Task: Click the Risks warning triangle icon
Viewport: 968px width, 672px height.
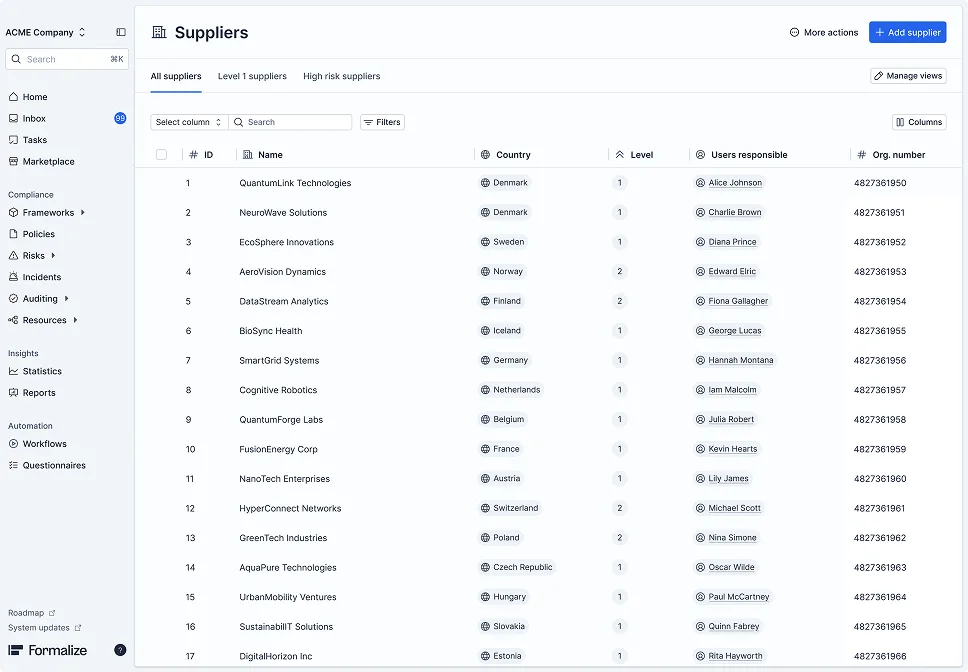Action: click(14, 255)
